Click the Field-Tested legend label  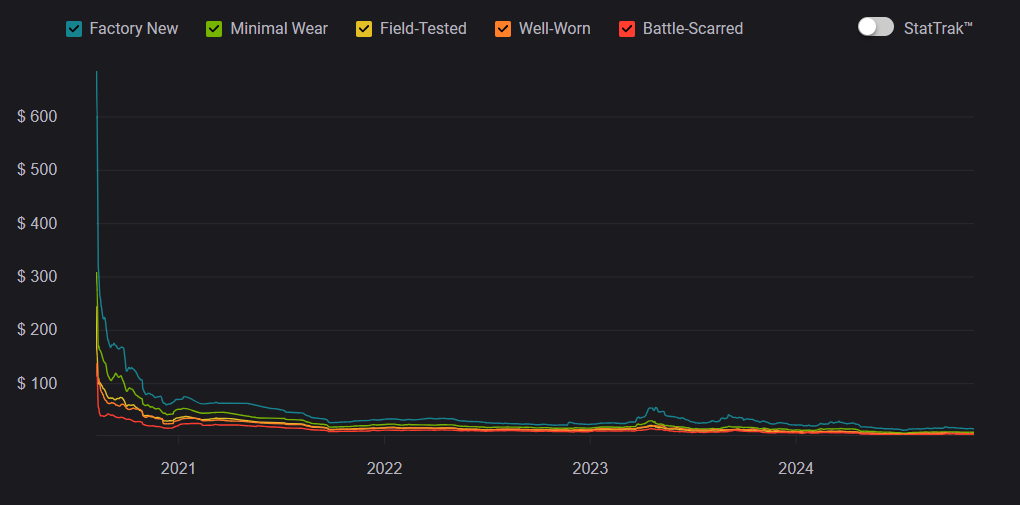coord(423,29)
